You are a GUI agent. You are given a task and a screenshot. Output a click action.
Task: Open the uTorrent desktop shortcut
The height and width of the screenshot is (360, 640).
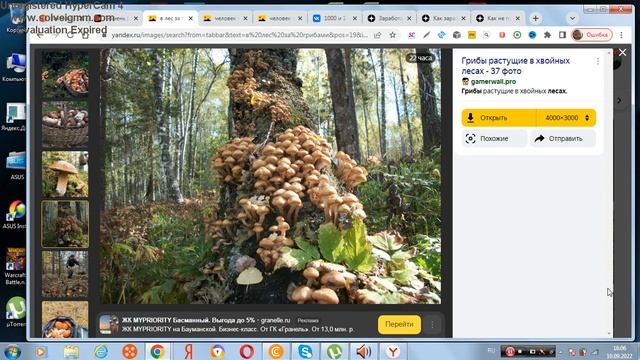point(16,312)
